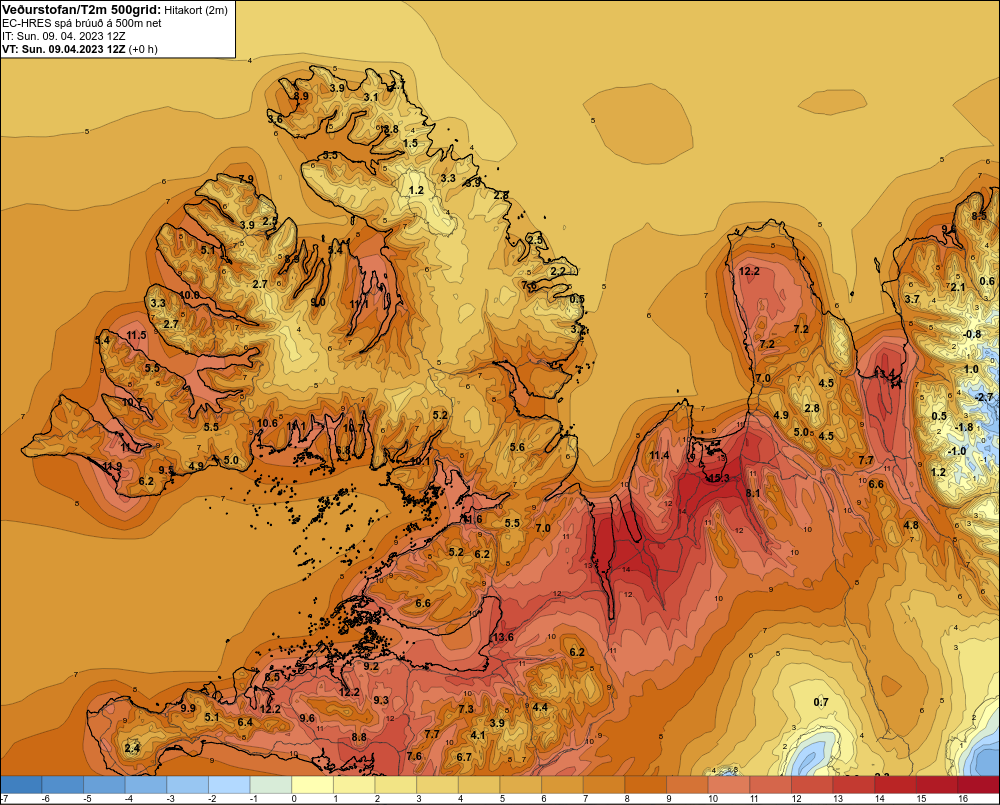The height and width of the screenshot is (805, 1000).
Task: Select the legend color cell between 8 and 9
Action: pyautogui.click(x=645, y=784)
